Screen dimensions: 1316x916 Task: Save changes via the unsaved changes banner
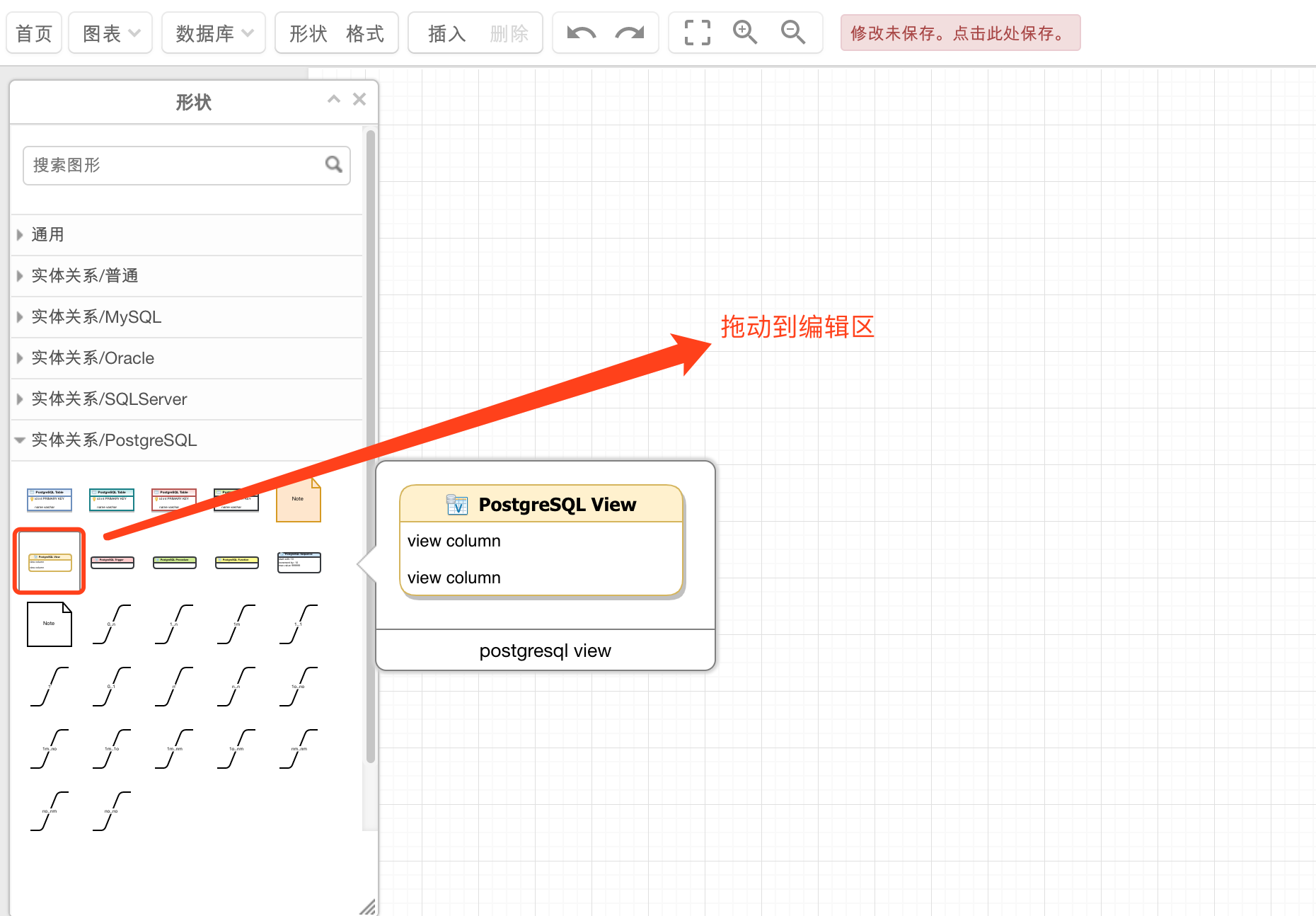pos(959,33)
